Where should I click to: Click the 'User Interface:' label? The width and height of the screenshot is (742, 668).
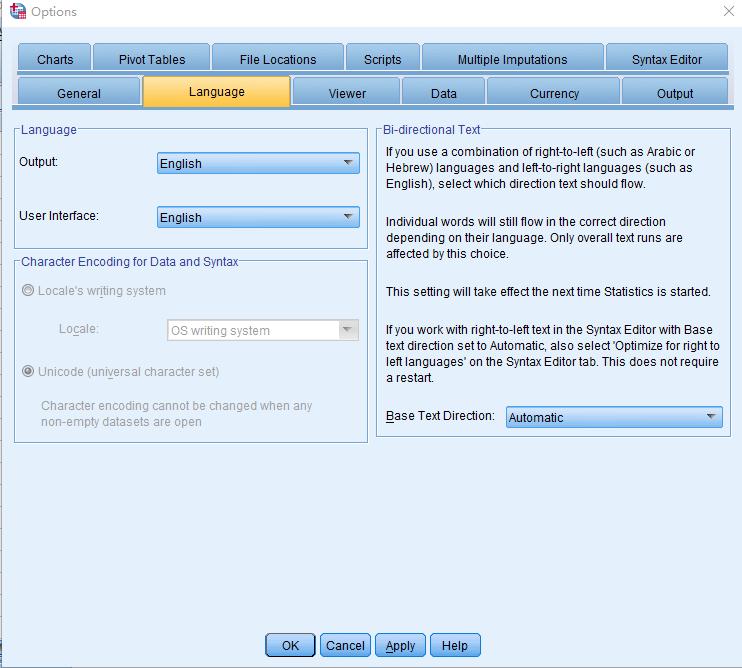(59, 216)
